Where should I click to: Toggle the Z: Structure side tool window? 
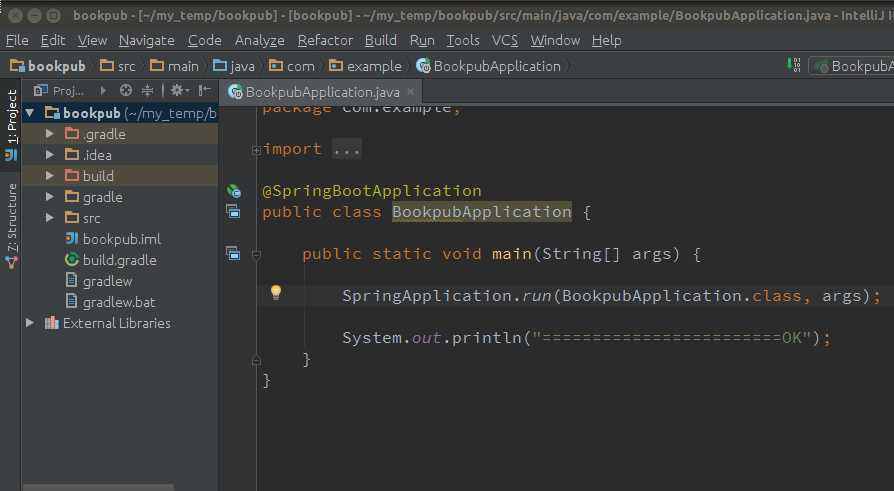(11, 226)
